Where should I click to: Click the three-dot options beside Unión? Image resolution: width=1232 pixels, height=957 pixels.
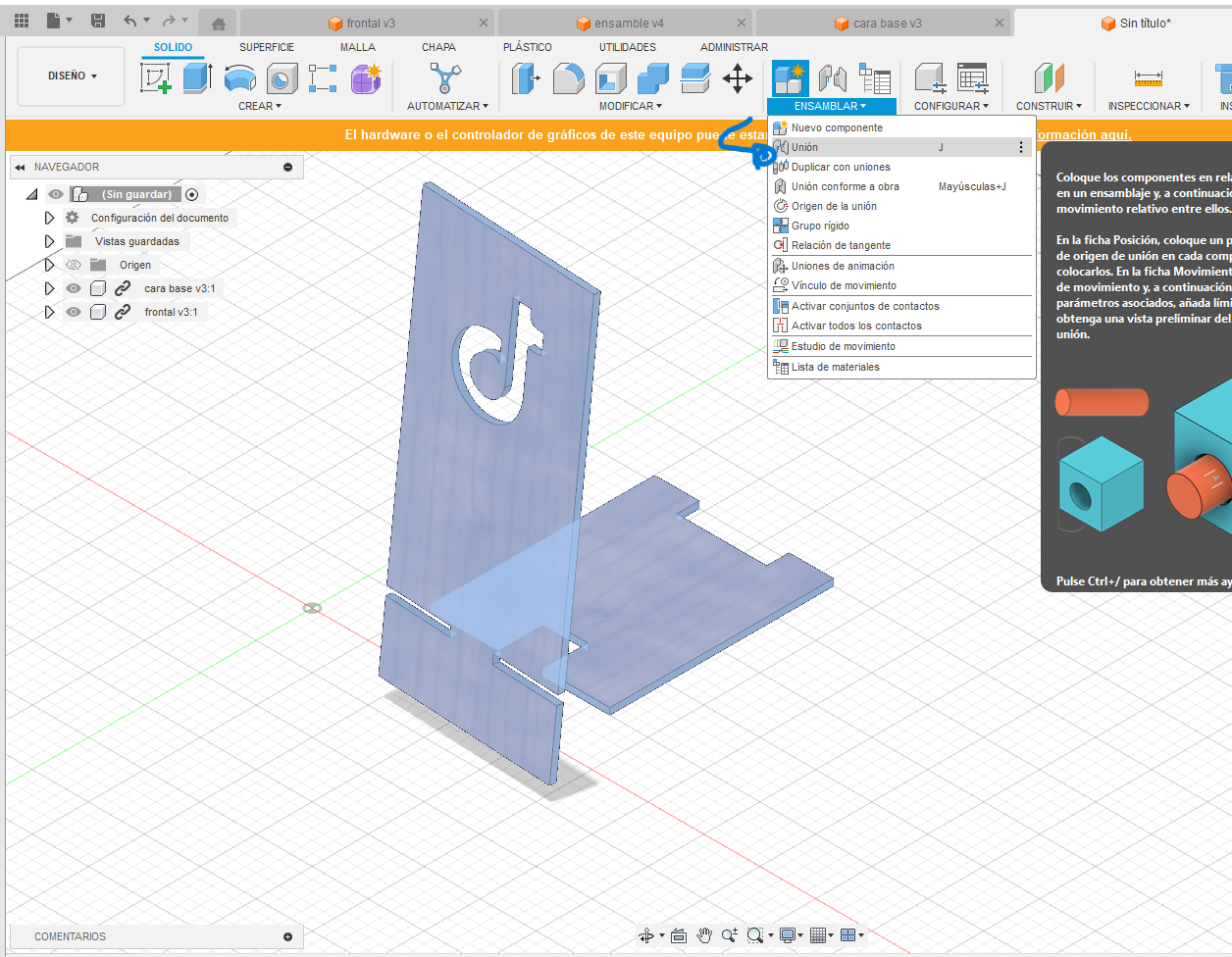click(x=1021, y=147)
